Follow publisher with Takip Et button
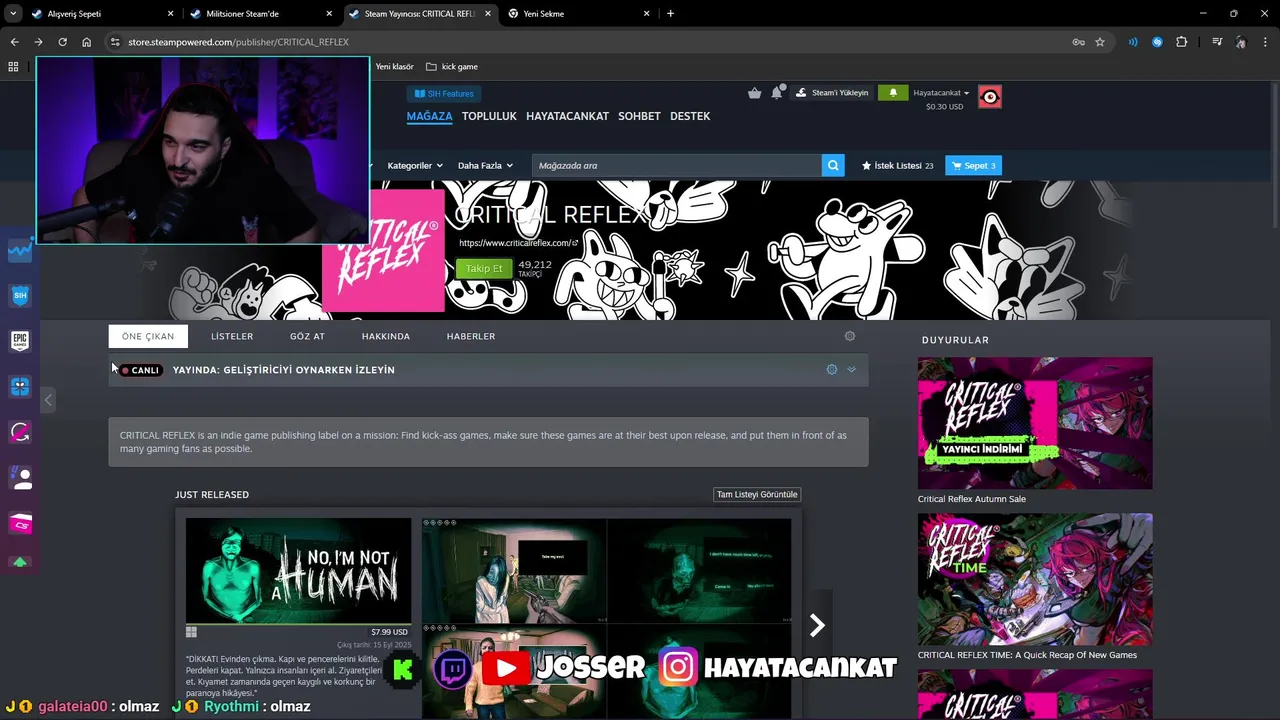Image resolution: width=1280 pixels, height=720 pixels. 484,268
